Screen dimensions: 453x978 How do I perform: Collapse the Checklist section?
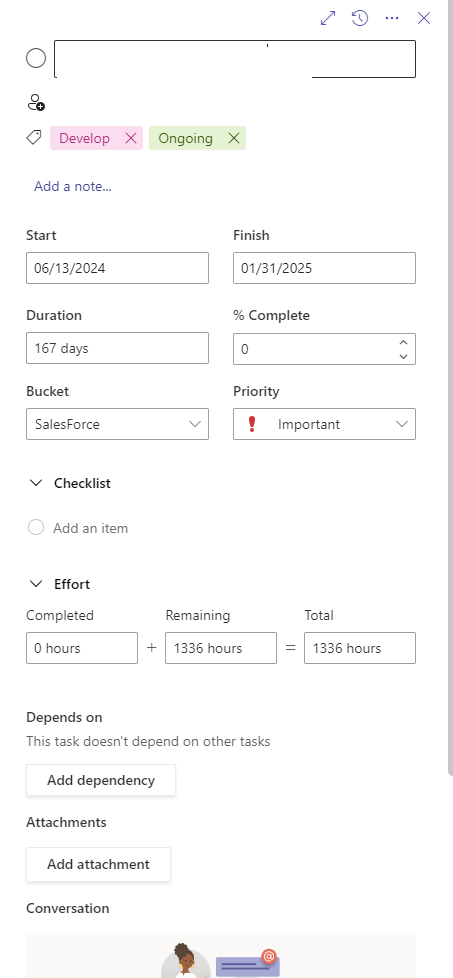36,483
